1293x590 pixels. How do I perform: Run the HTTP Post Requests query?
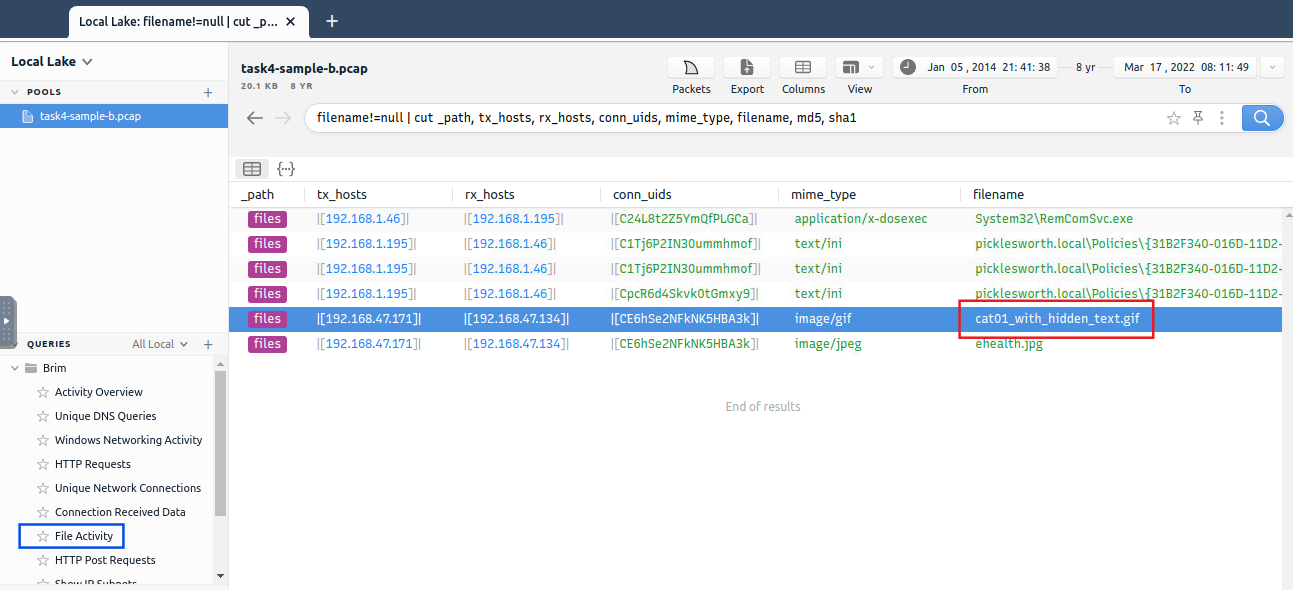pos(105,560)
